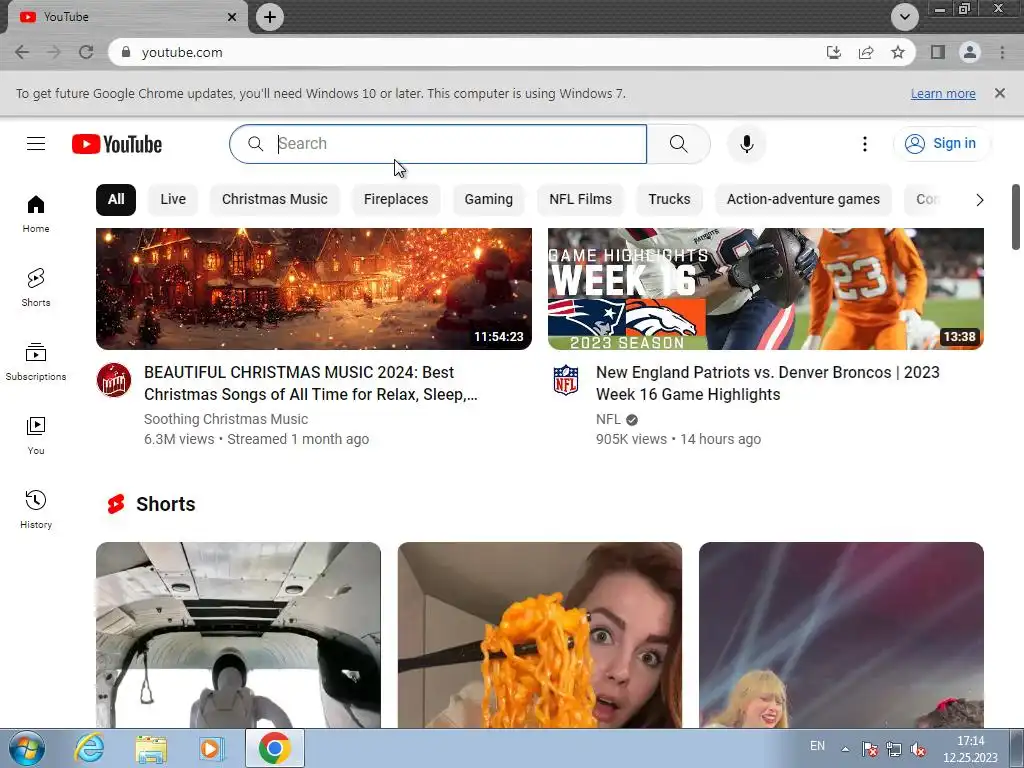Select the NFL Films filter chip
The image size is (1024, 768).
click(x=581, y=199)
